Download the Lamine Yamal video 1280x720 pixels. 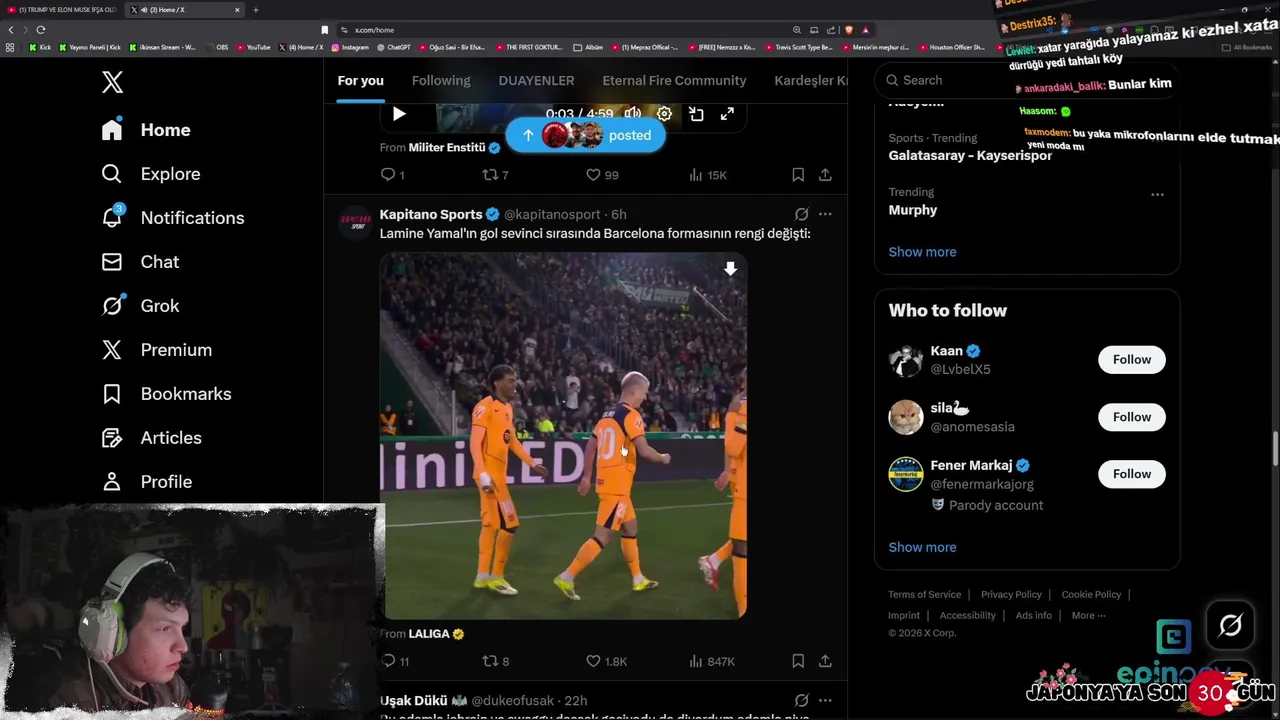tap(730, 269)
